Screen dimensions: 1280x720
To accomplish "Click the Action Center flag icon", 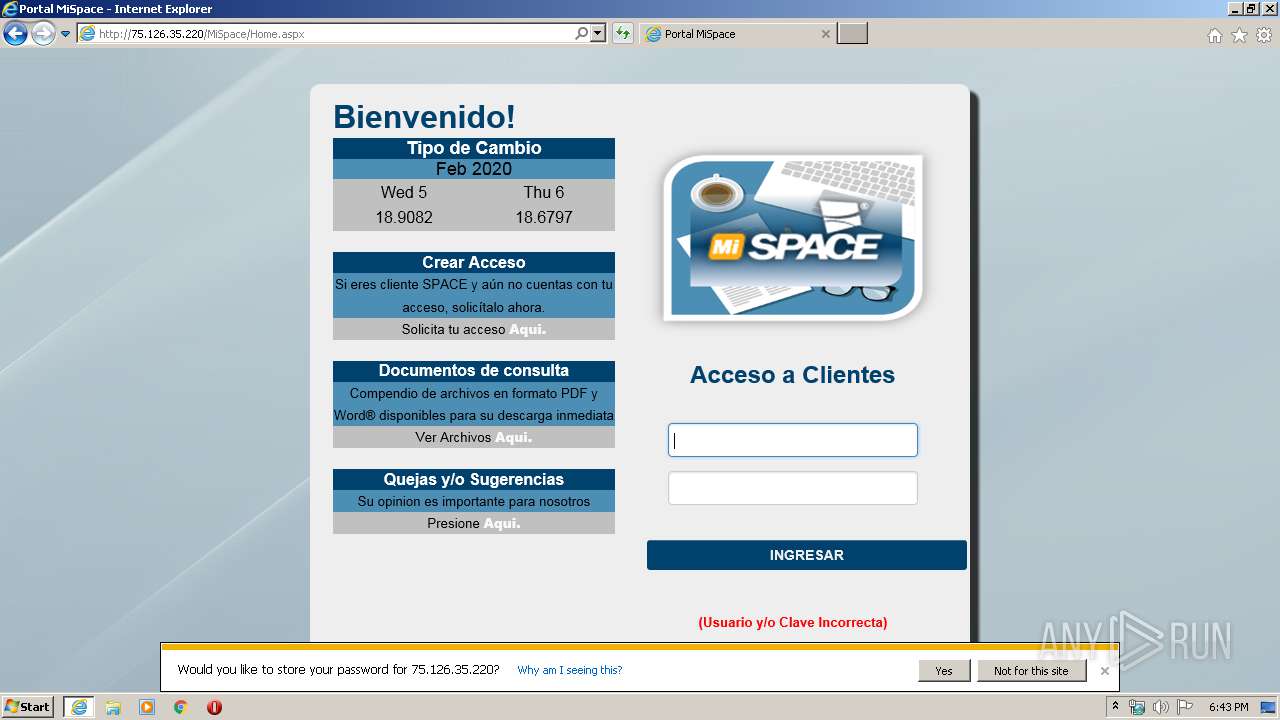I will pyautogui.click(x=1185, y=707).
